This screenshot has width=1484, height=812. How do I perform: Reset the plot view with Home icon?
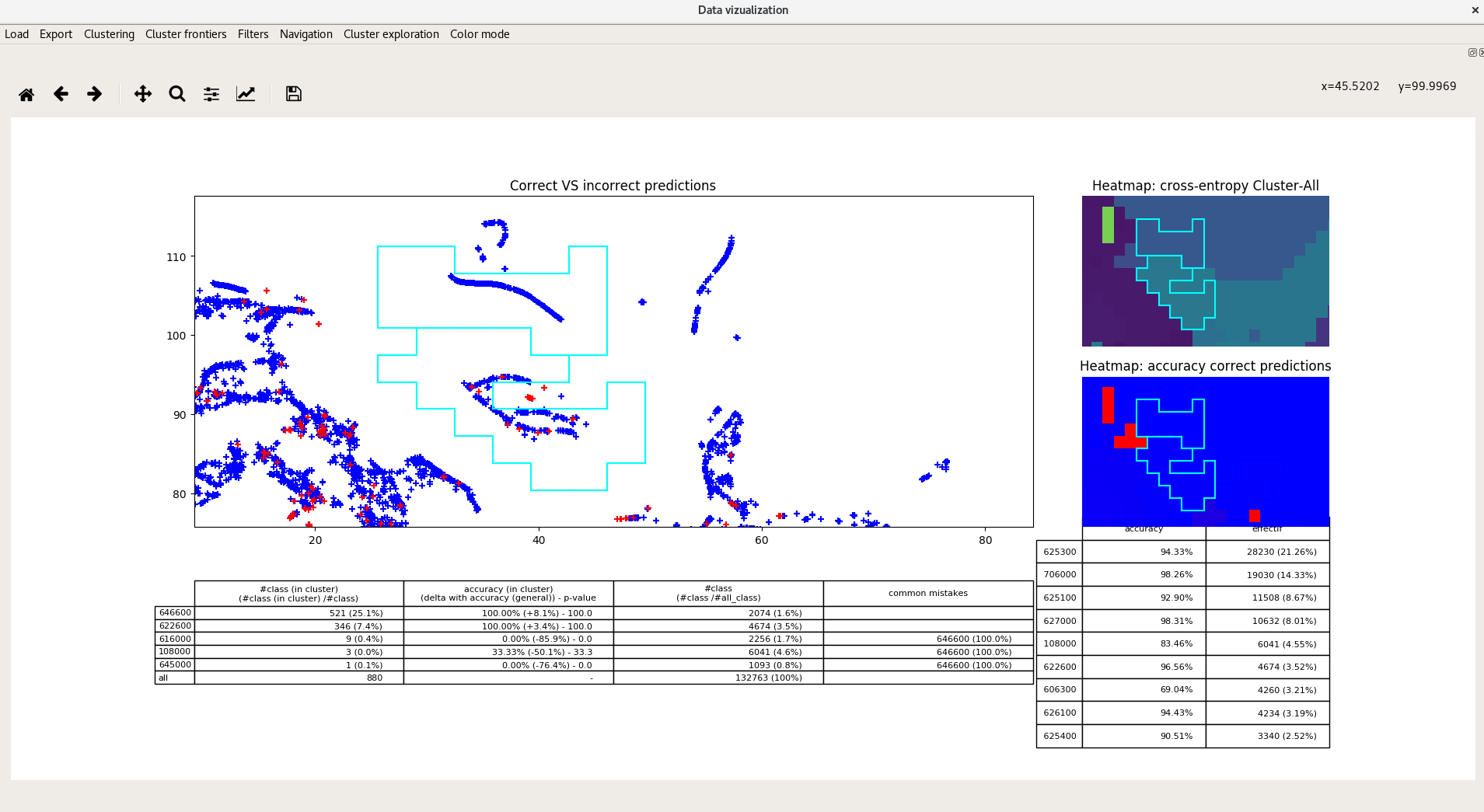(x=26, y=94)
